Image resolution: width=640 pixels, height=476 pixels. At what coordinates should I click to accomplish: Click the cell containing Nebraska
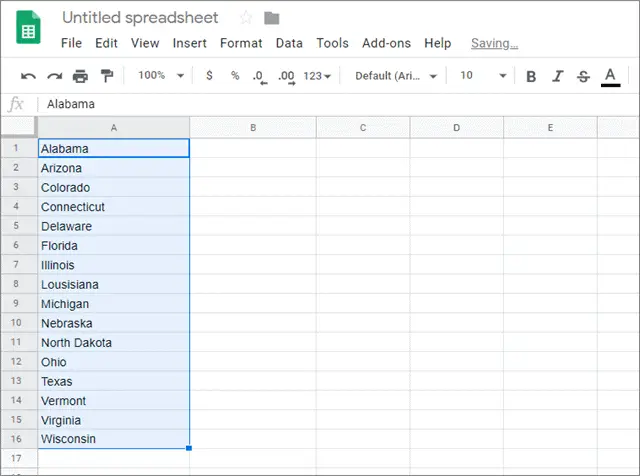(114, 323)
